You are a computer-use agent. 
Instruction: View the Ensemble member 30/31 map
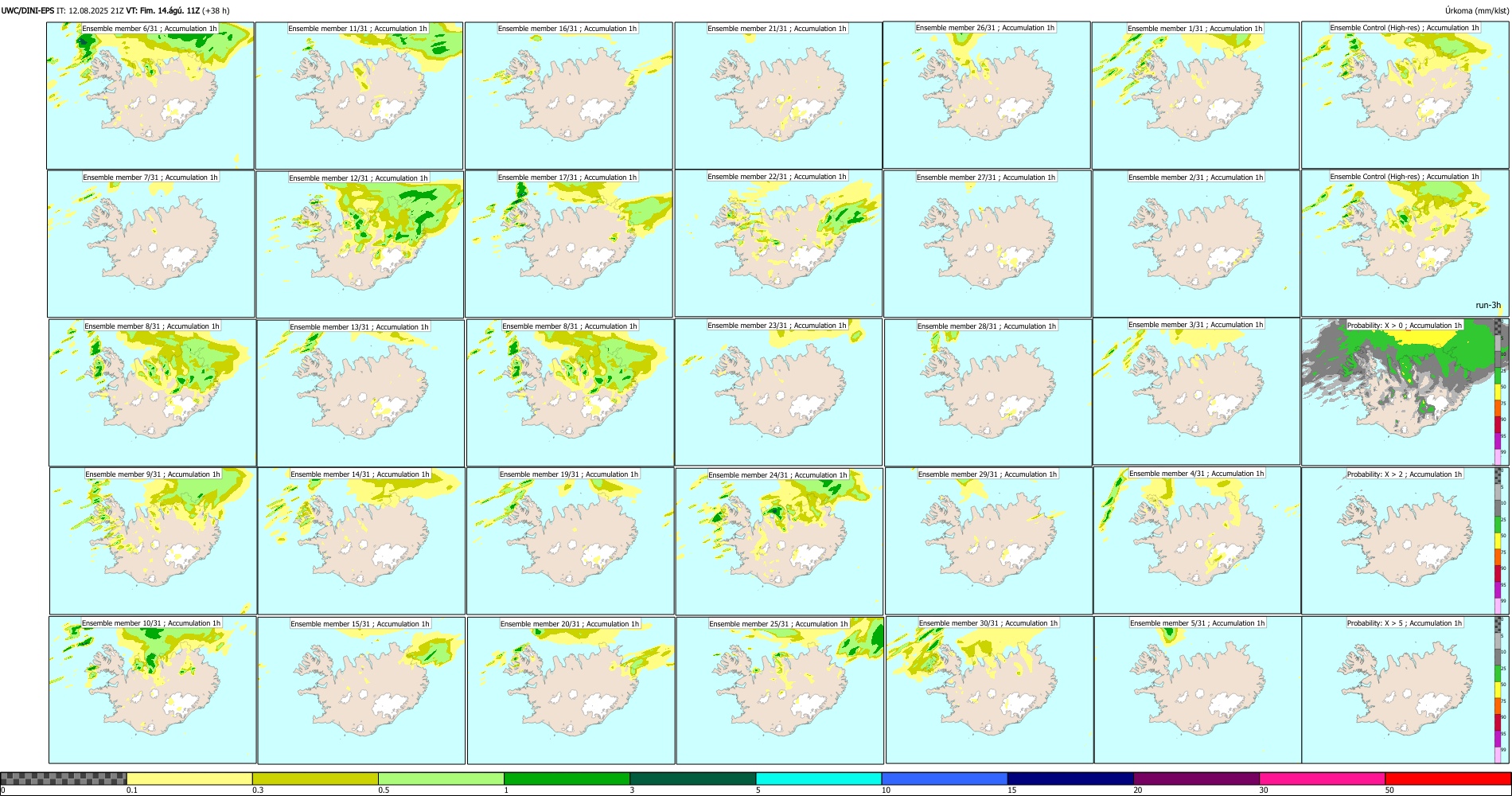(989, 689)
